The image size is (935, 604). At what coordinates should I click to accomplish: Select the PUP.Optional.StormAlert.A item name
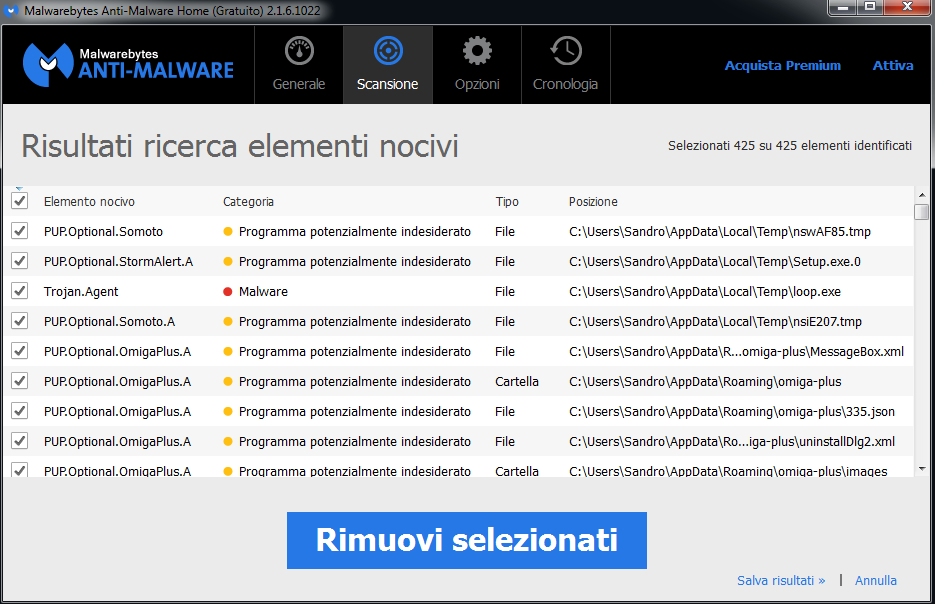pyautogui.click(x=118, y=261)
